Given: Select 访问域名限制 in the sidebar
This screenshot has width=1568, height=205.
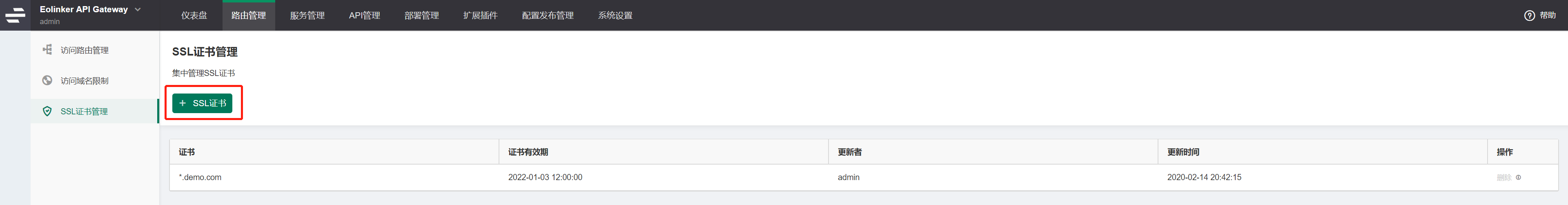Looking at the screenshot, I should (84, 81).
